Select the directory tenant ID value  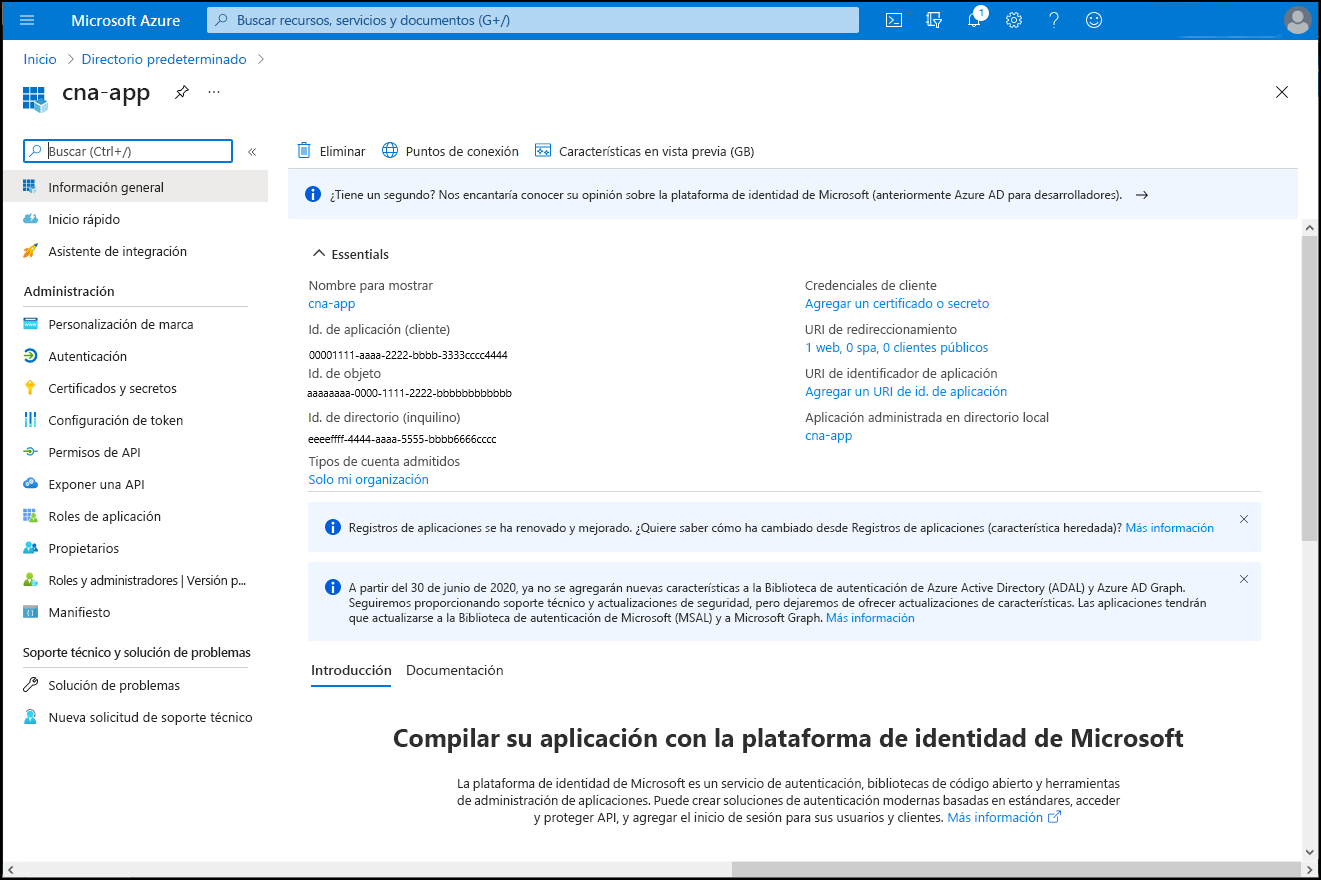click(x=402, y=439)
